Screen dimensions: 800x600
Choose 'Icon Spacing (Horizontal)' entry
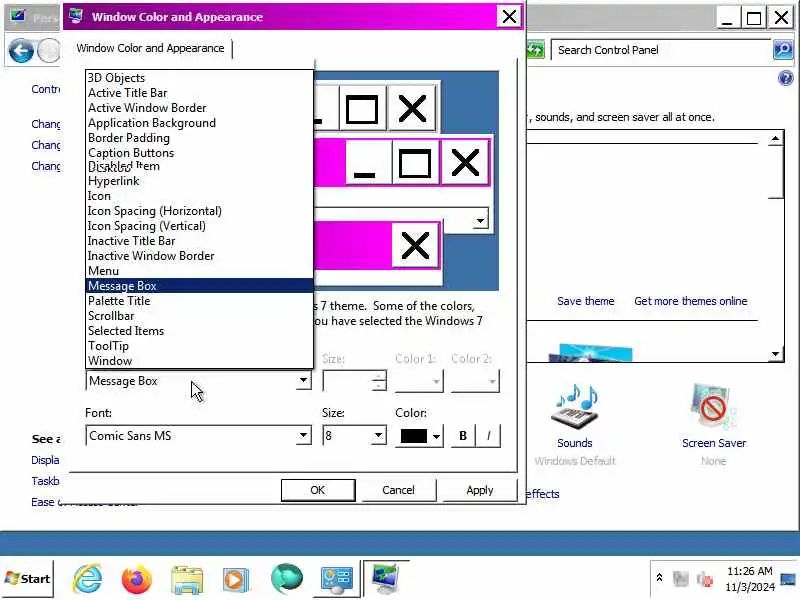click(199, 211)
